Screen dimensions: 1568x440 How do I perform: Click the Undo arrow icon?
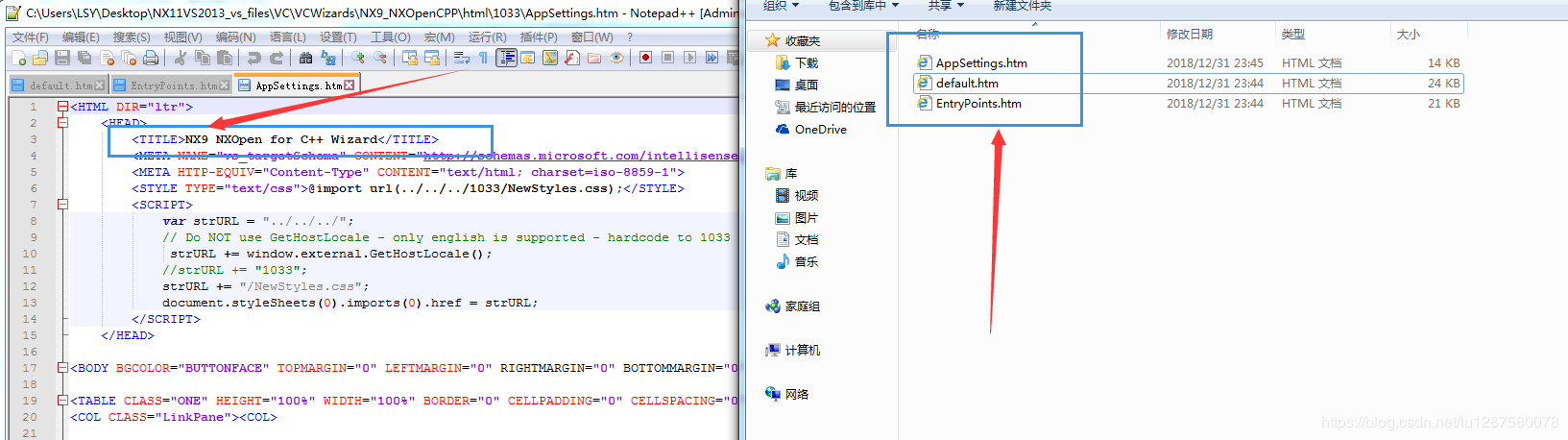(x=253, y=58)
